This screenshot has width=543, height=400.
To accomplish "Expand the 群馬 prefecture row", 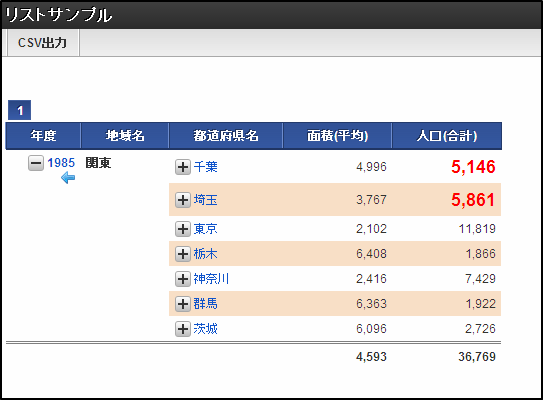I will point(183,304).
